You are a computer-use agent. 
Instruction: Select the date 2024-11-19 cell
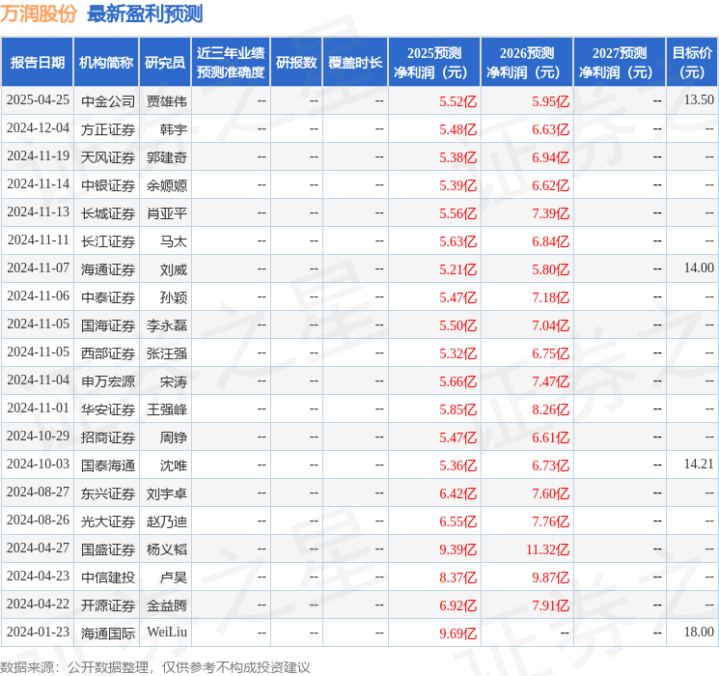coord(38,156)
